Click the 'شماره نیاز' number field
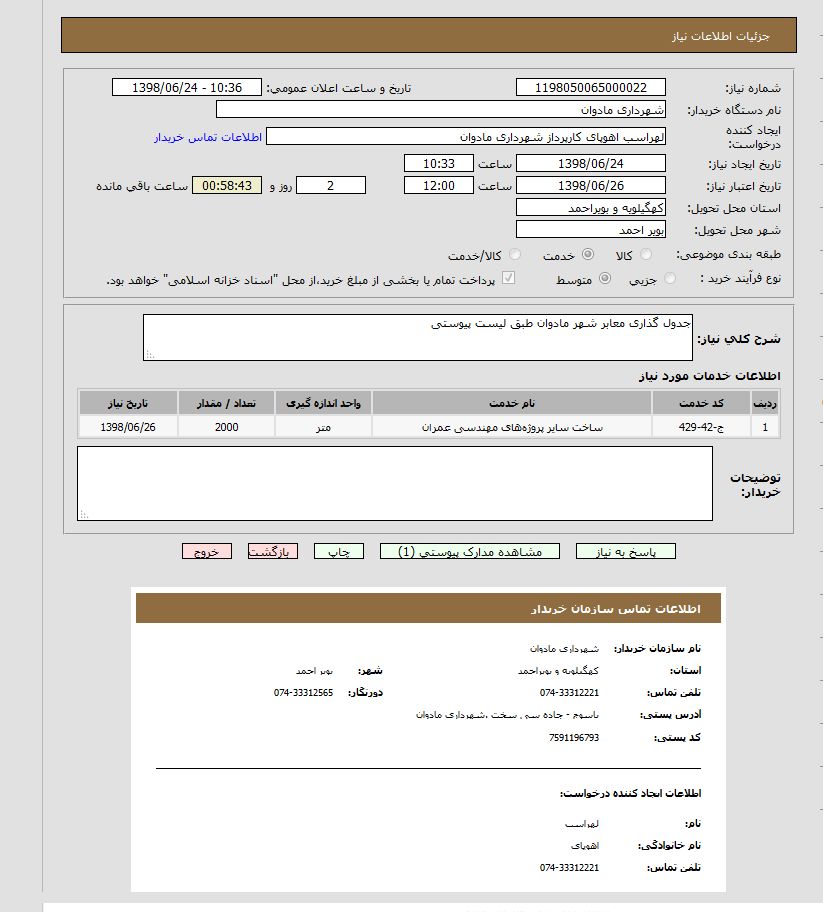Viewport: 823px width, 912px height. pyautogui.click(x=591, y=88)
